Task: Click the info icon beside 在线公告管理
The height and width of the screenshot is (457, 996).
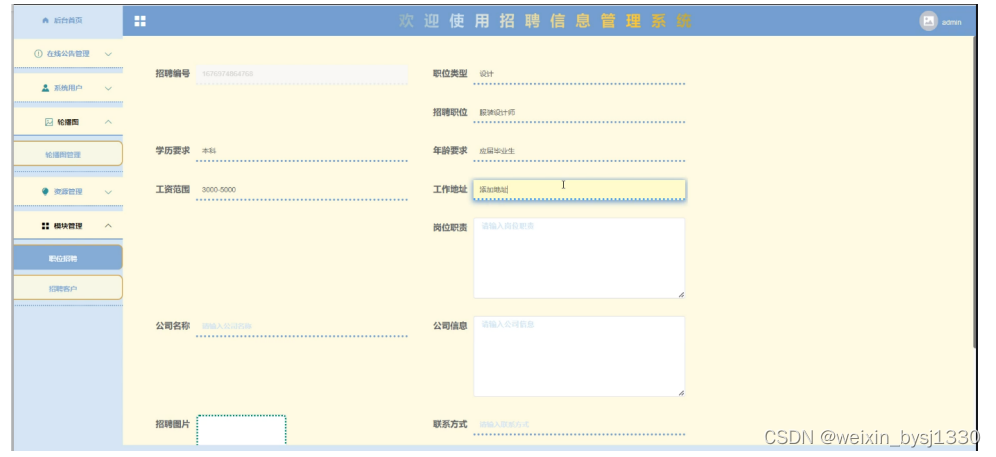Action: 38,54
